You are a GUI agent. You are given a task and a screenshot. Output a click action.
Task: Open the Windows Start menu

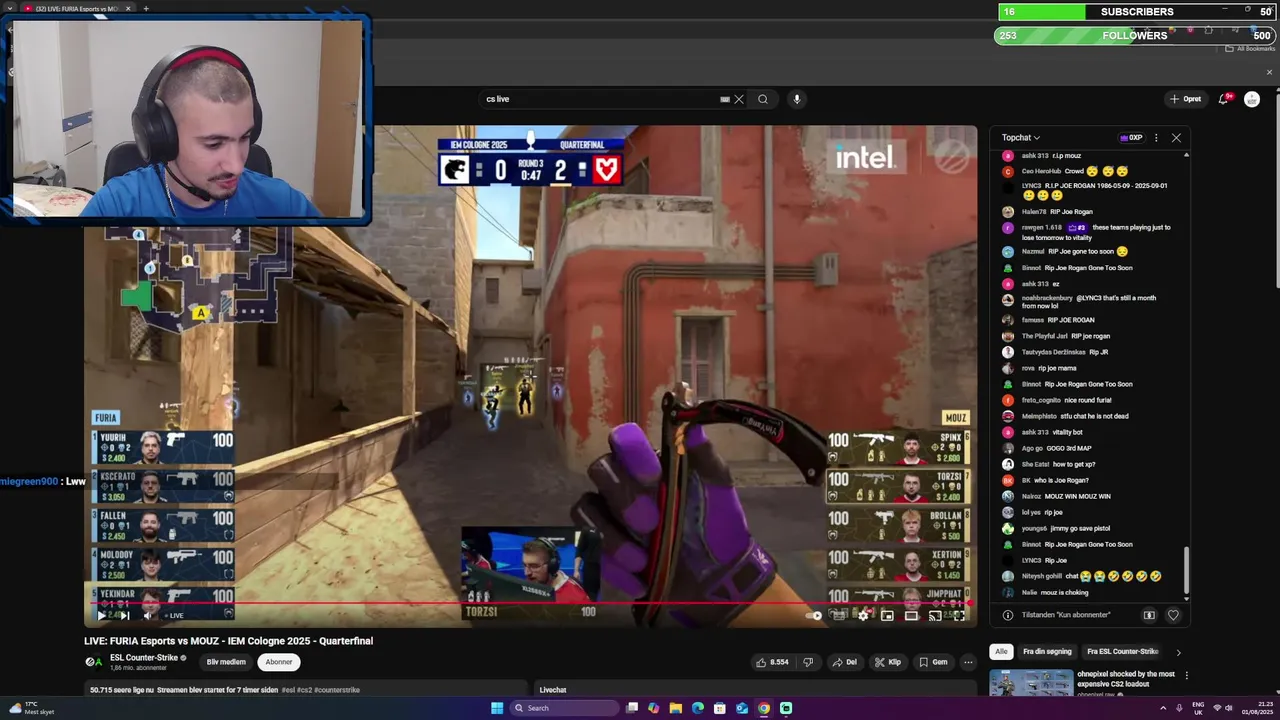pyautogui.click(x=497, y=708)
